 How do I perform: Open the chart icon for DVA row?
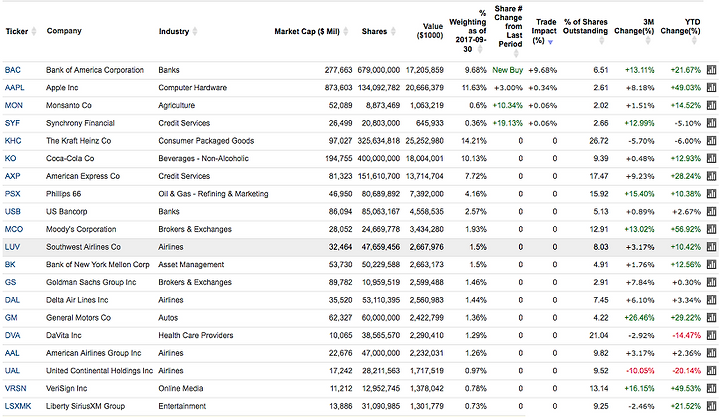click(x=711, y=335)
